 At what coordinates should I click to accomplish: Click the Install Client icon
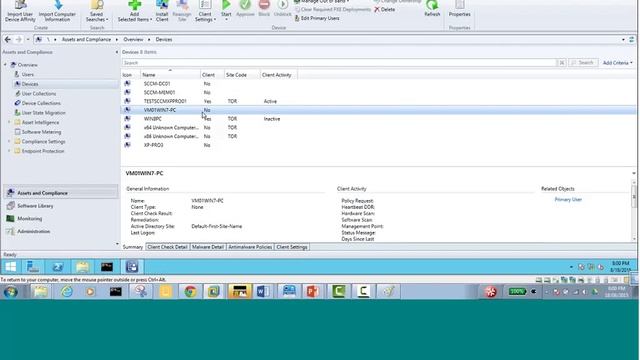click(162, 6)
